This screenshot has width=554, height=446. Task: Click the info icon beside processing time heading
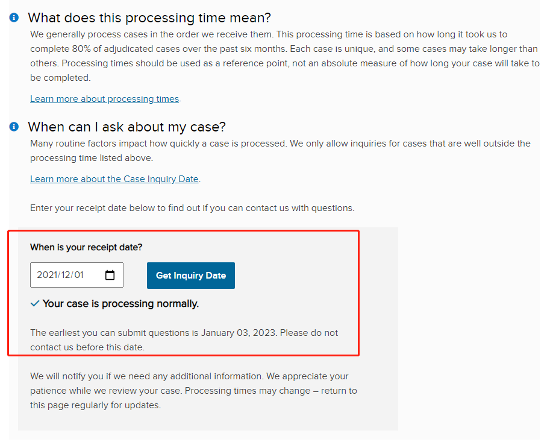pyautogui.click(x=14, y=17)
